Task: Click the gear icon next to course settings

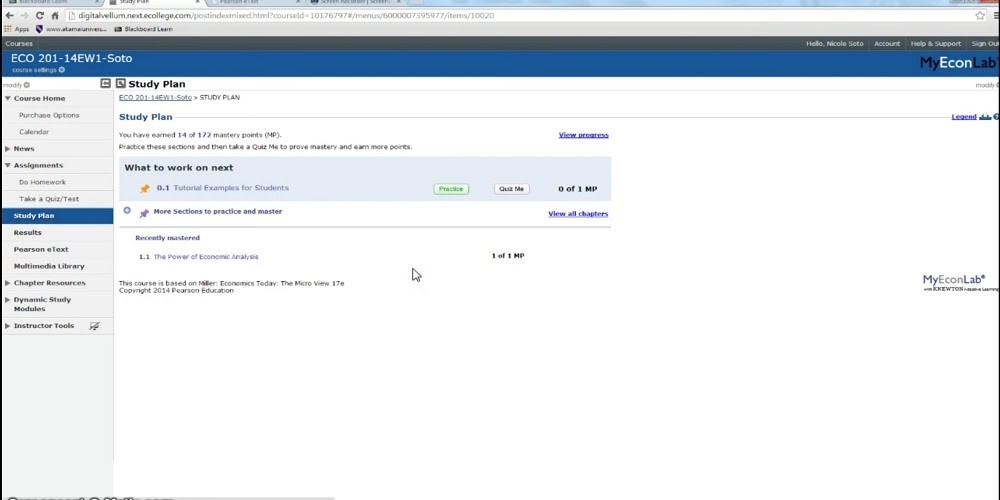Action: (x=61, y=70)
